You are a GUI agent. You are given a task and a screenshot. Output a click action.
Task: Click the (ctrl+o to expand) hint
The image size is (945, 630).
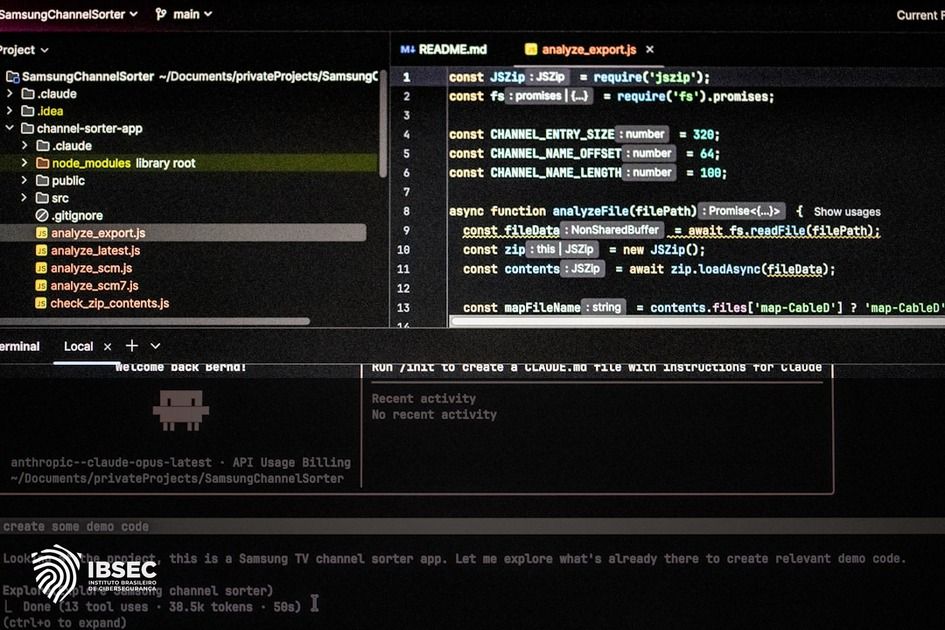[x=64, y=623]
